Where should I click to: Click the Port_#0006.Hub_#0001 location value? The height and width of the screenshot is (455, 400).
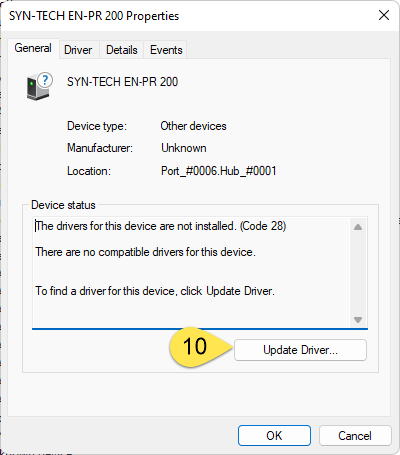pos(219,171)
